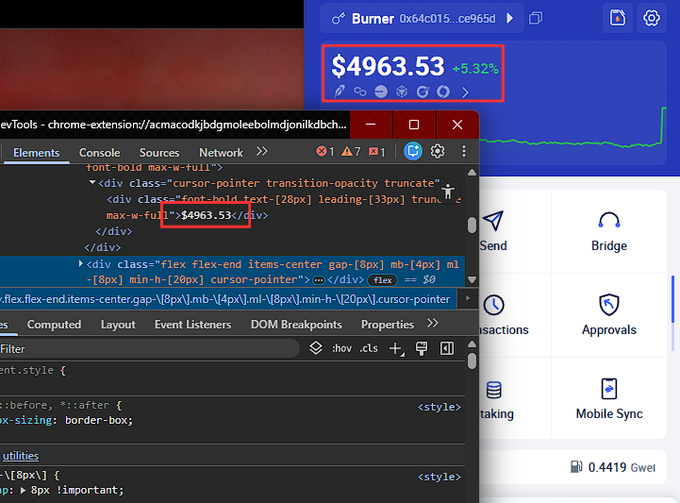This screenshot has width=680, height=503.
Task: Click the issues count badge
Action: click(376, 151)
